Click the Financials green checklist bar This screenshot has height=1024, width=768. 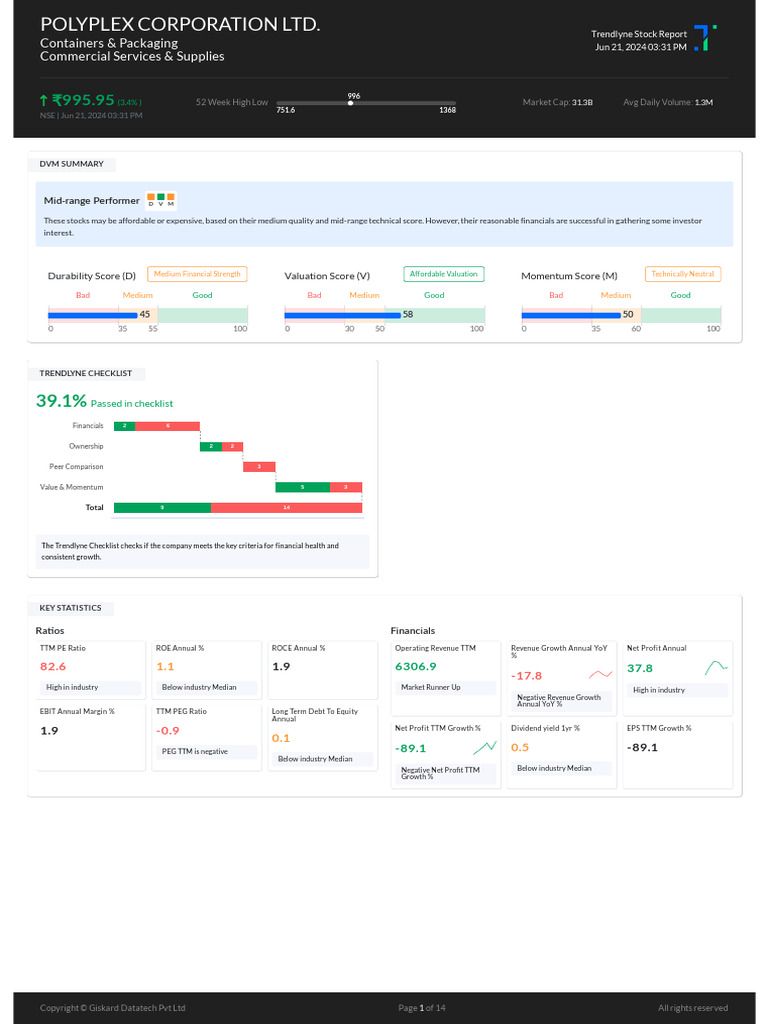tap(125, 426)
